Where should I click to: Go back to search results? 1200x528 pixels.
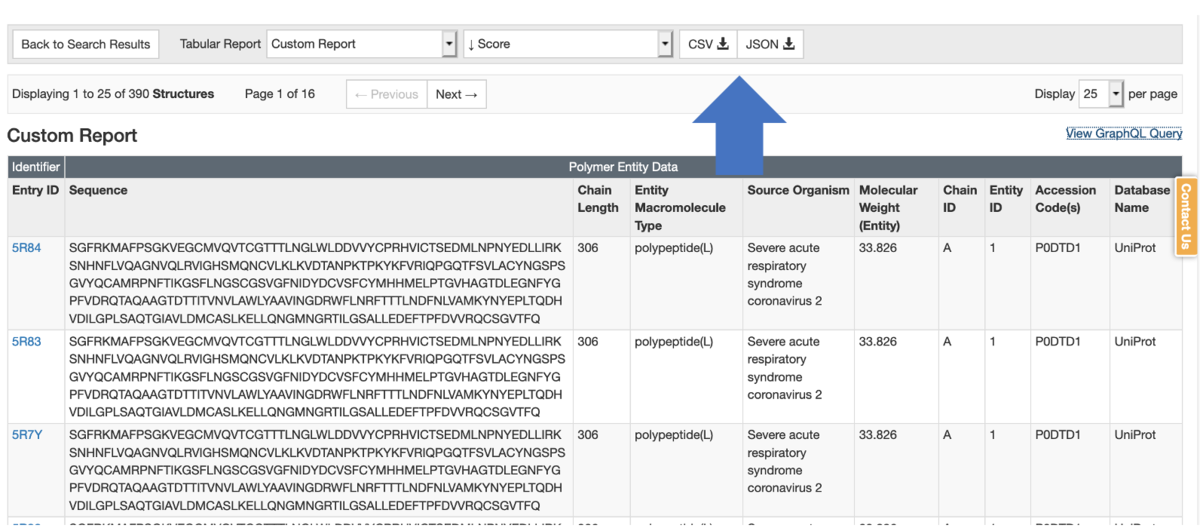pos(85,44)
